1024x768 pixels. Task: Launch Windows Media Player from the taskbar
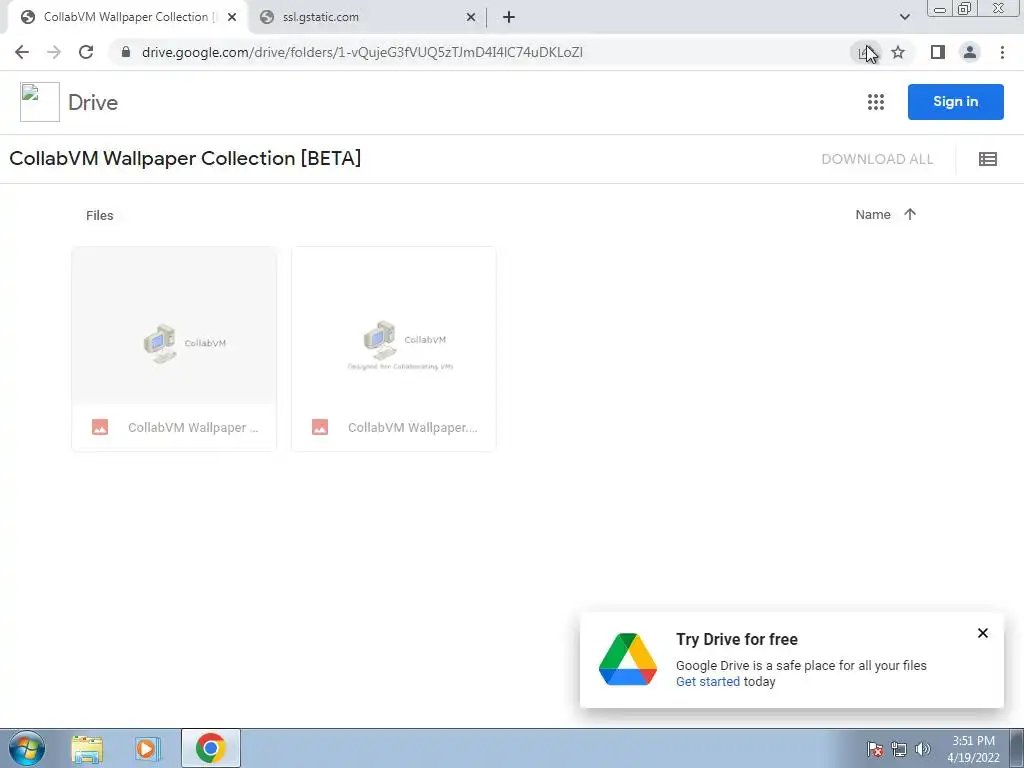148,748
